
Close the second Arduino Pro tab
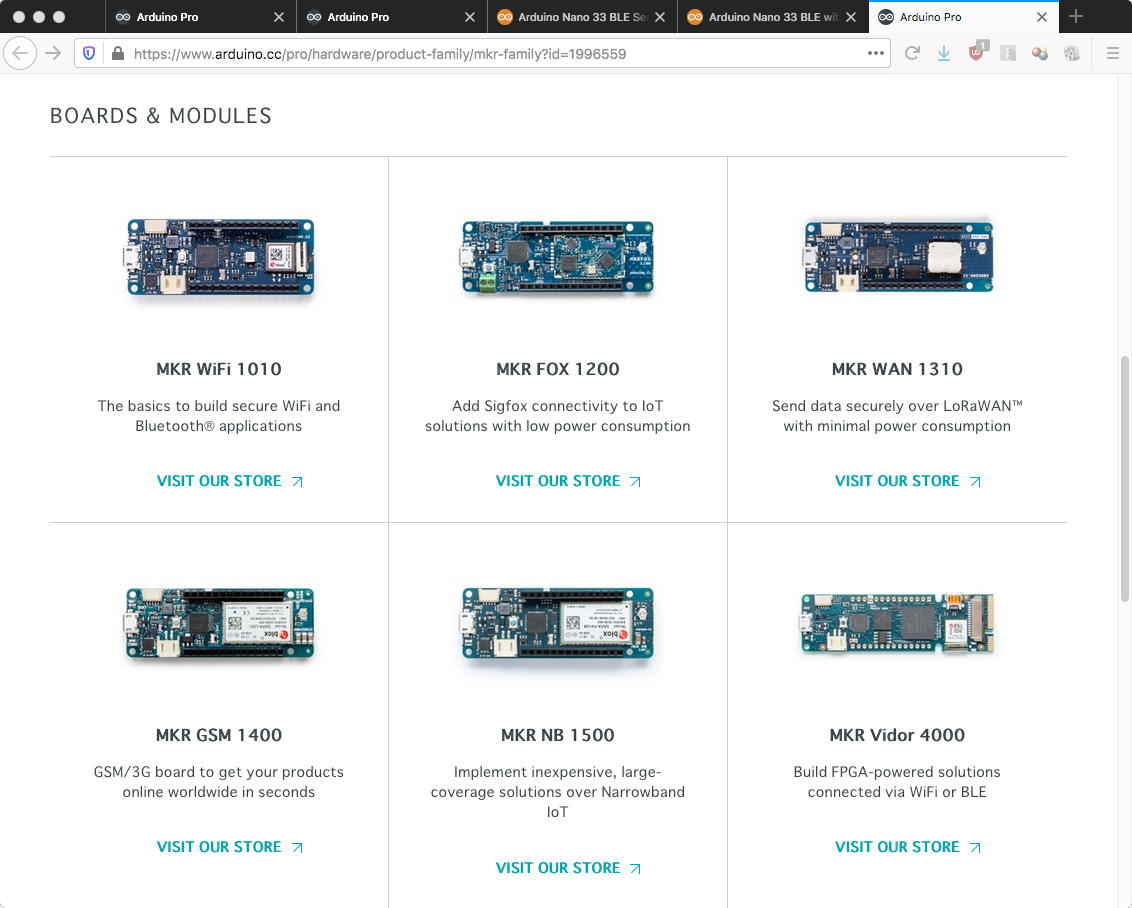470,17
